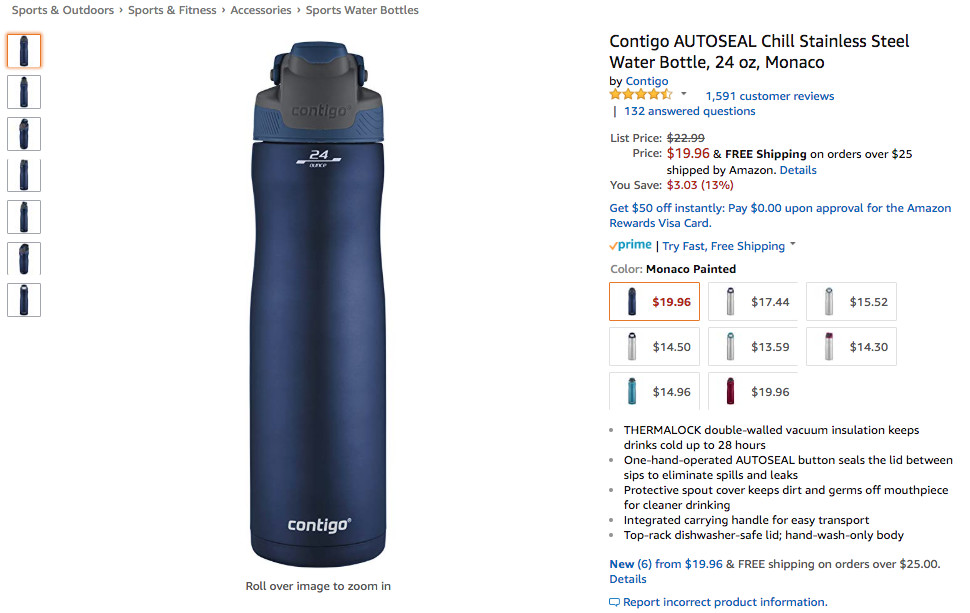Go to Sports Water Bottles category
This screenshot has height=613, width=970.
362,10
